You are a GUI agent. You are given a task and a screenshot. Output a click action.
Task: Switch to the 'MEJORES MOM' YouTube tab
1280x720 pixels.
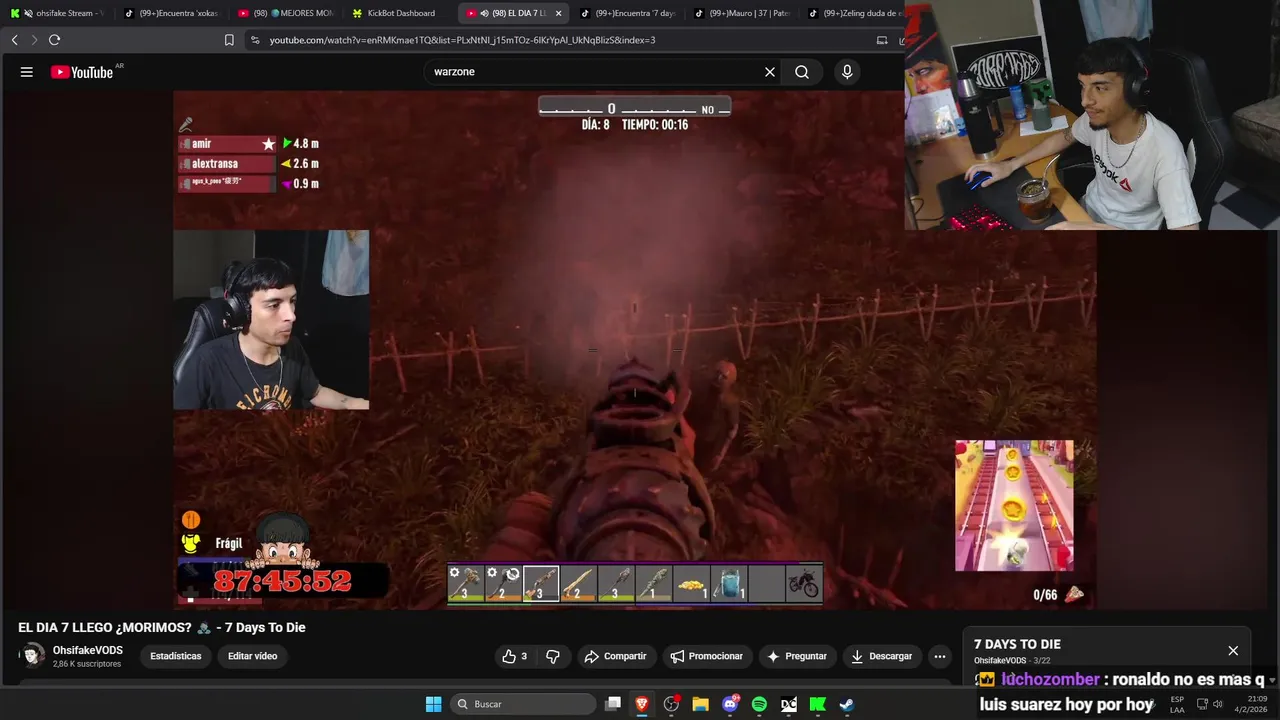point(286,13)
